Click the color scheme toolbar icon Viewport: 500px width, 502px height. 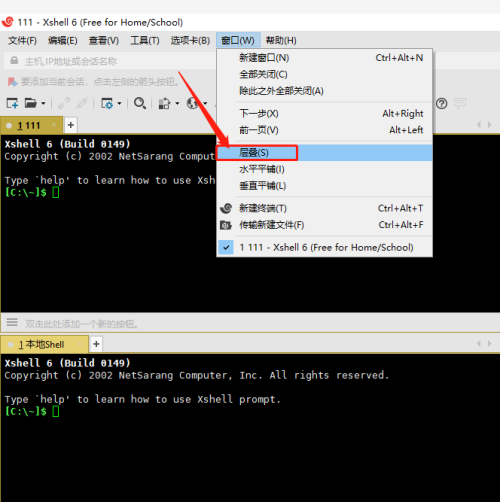(164, 103)
